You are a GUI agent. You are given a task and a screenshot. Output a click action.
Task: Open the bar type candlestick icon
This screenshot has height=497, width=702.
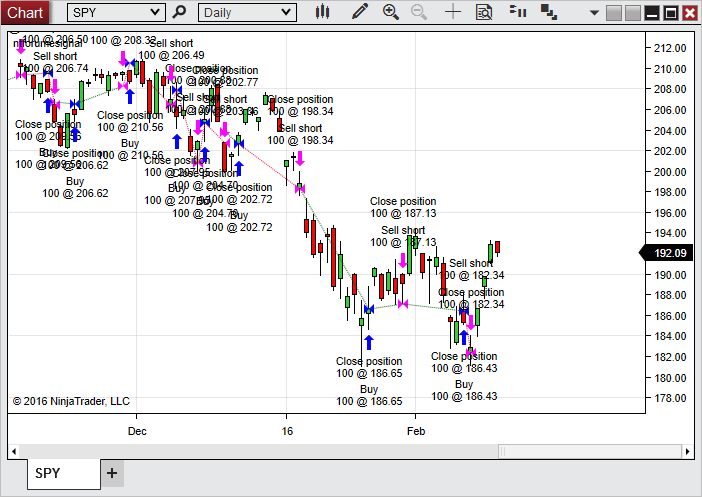pos(322,12)
